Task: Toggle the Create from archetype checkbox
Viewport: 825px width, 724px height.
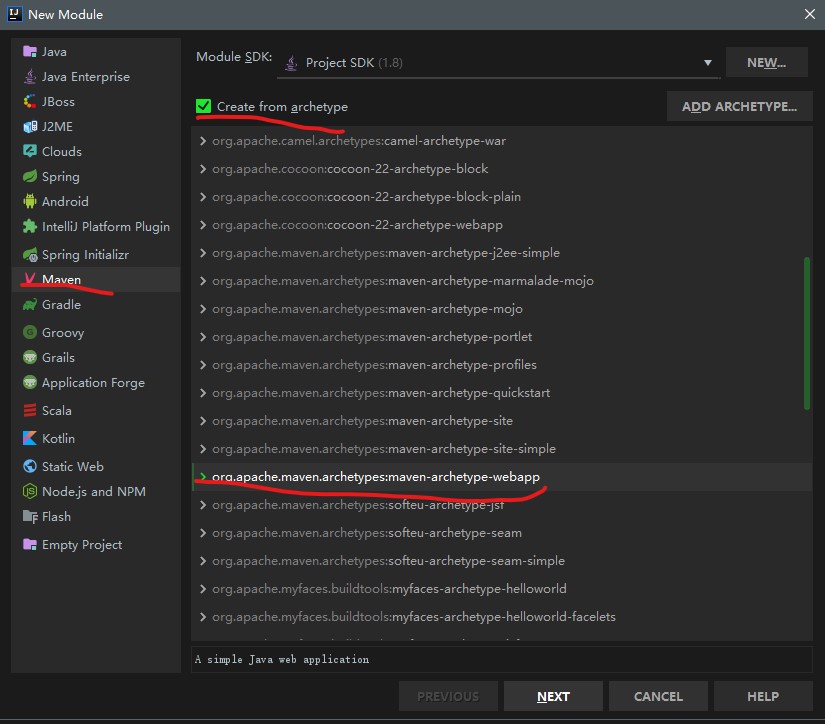Action: (x=203, y=106)
